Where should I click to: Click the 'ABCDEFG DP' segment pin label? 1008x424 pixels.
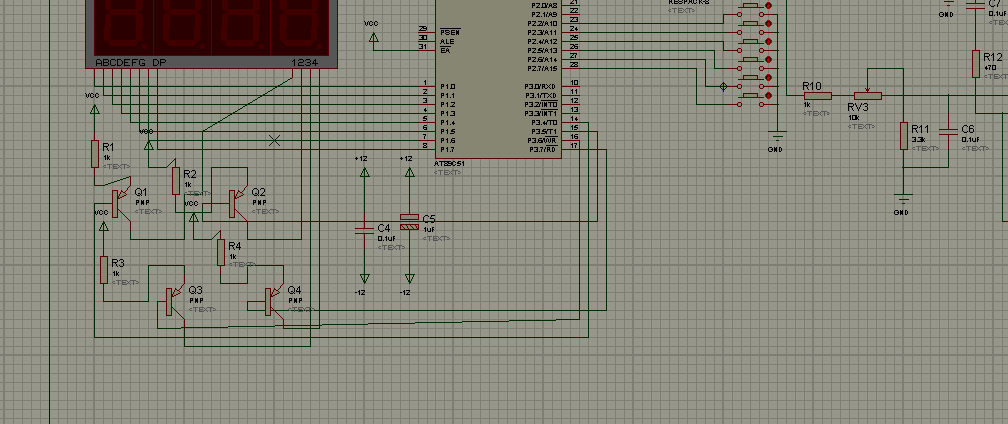click(x=130, y=62)
